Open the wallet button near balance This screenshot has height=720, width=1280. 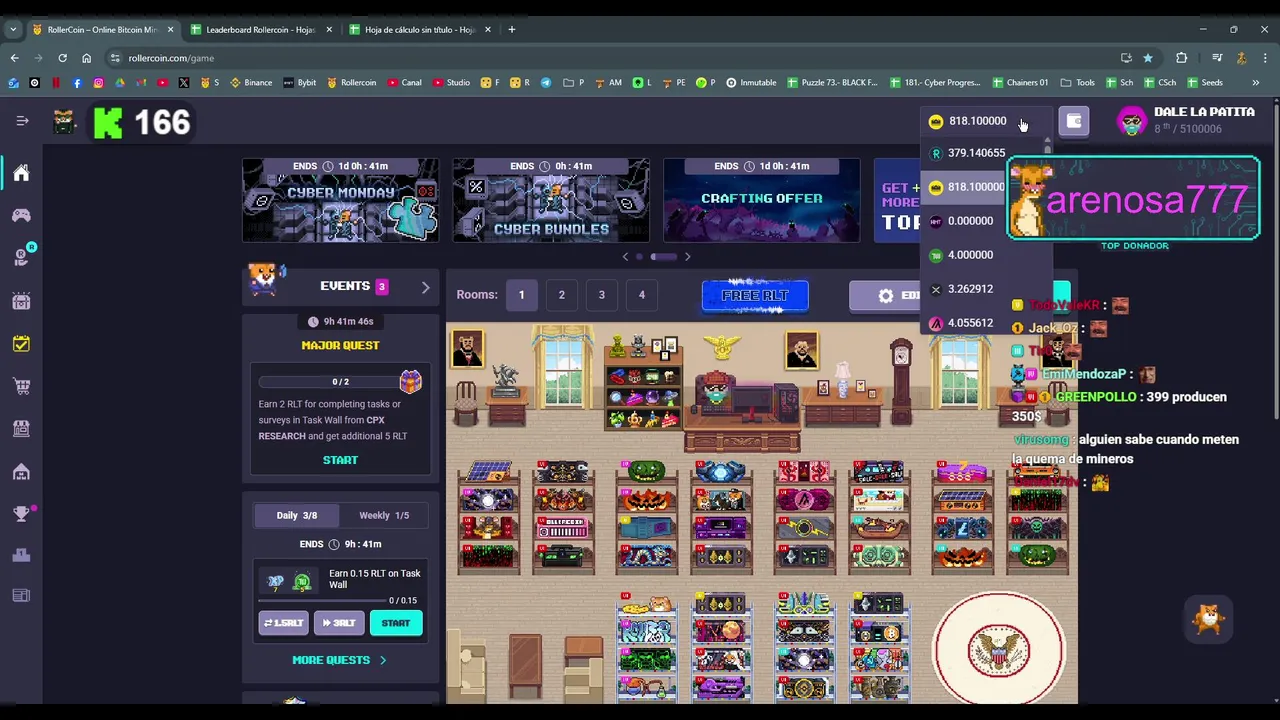pyautogui.click(x=1073, y=121)
